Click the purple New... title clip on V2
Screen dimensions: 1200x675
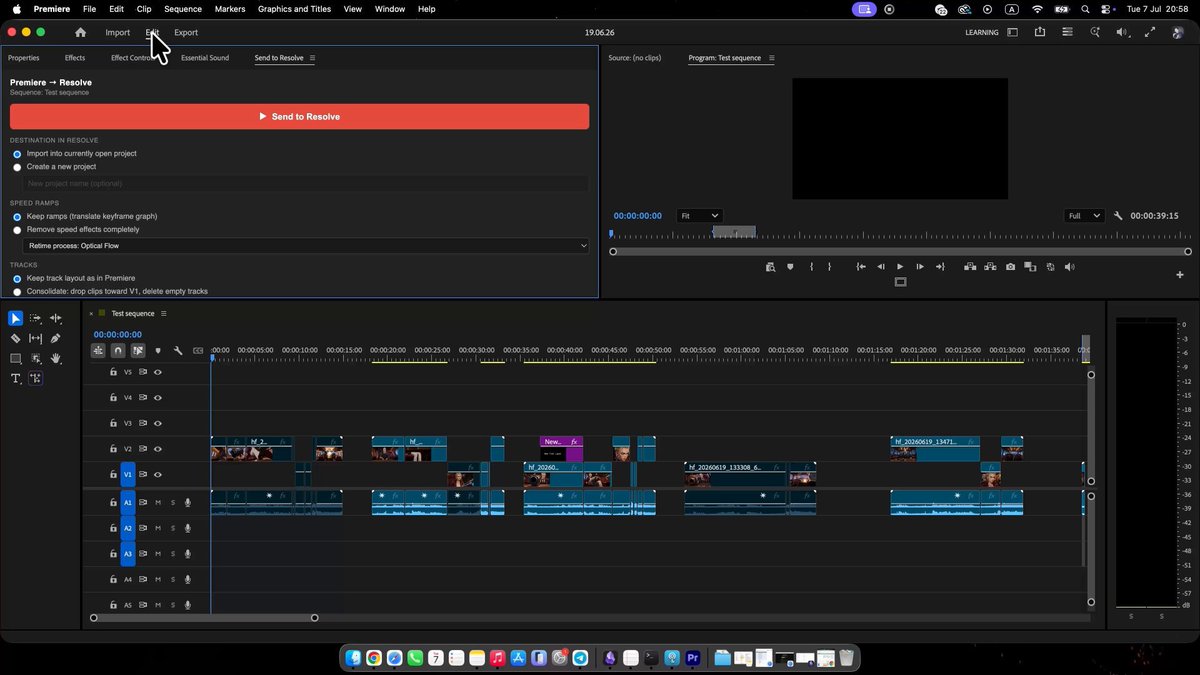tap(561, 448)
